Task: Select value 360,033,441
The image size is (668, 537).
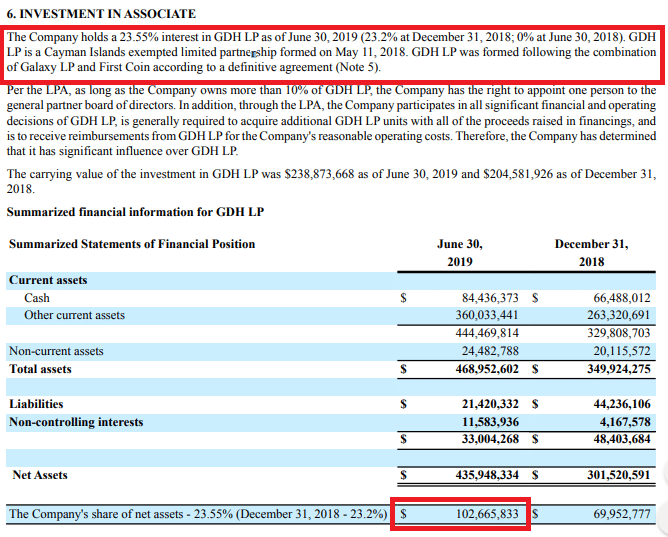Action: (487, 315)
